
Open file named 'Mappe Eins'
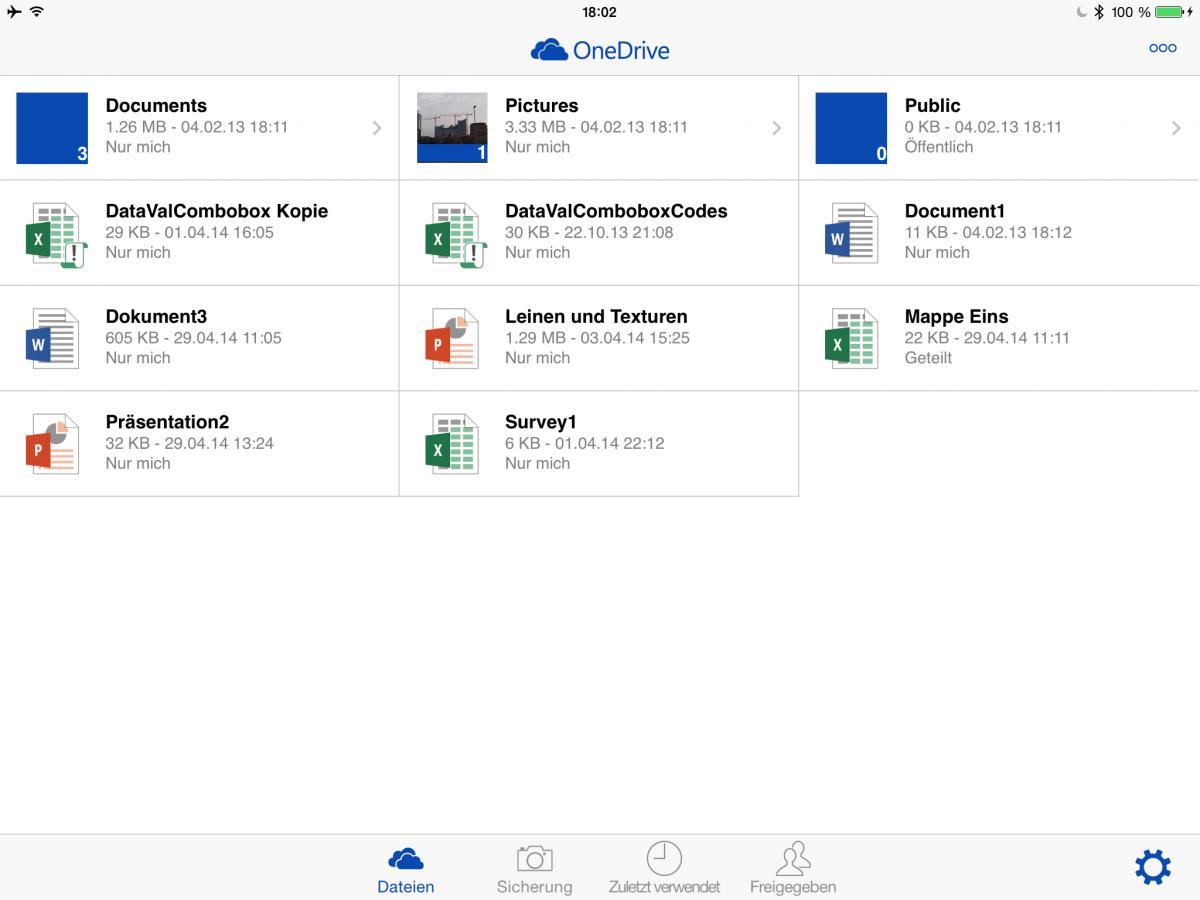coord(956,316)
